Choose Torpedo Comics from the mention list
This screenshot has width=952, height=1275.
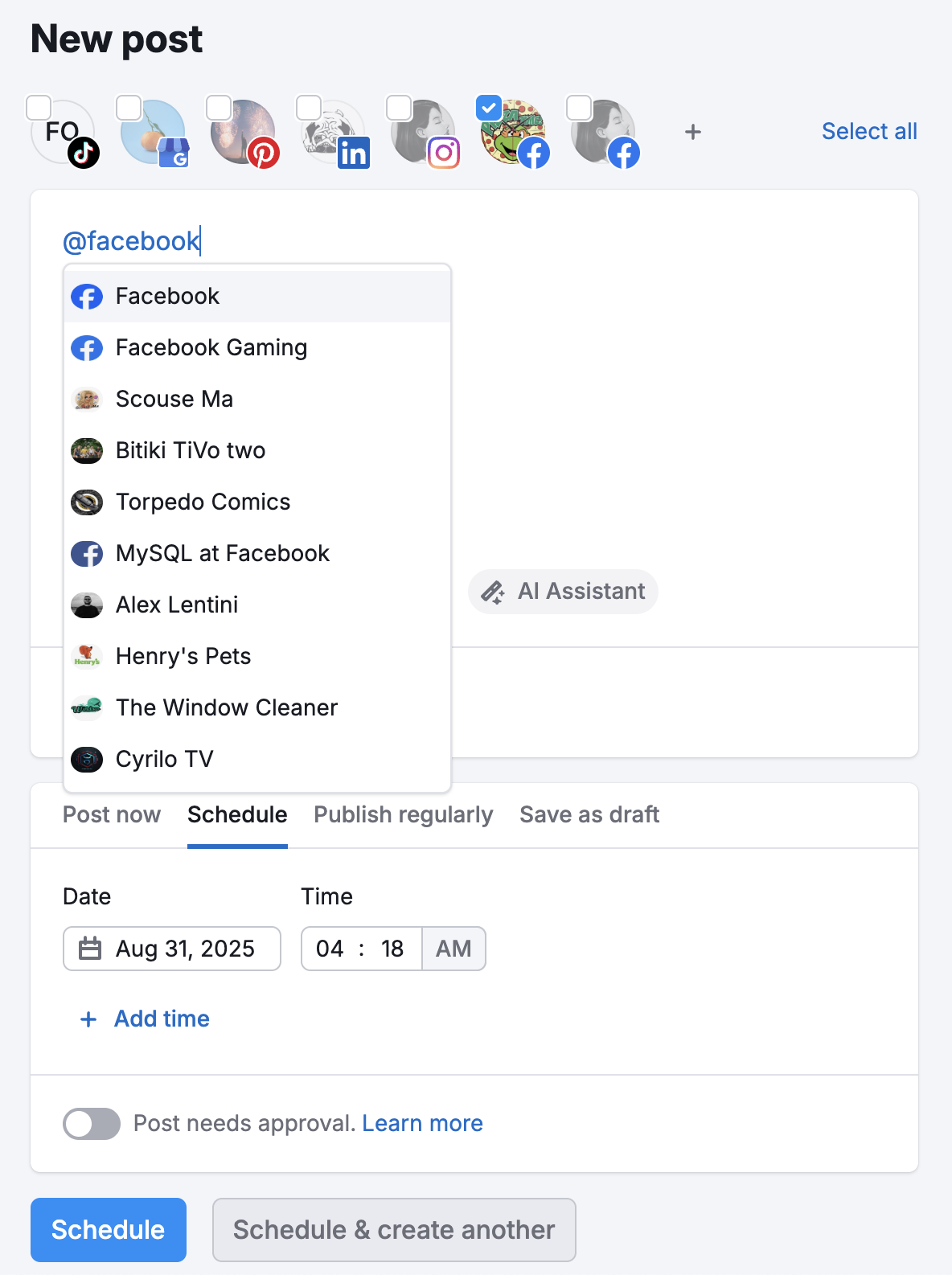coord(203,502)
